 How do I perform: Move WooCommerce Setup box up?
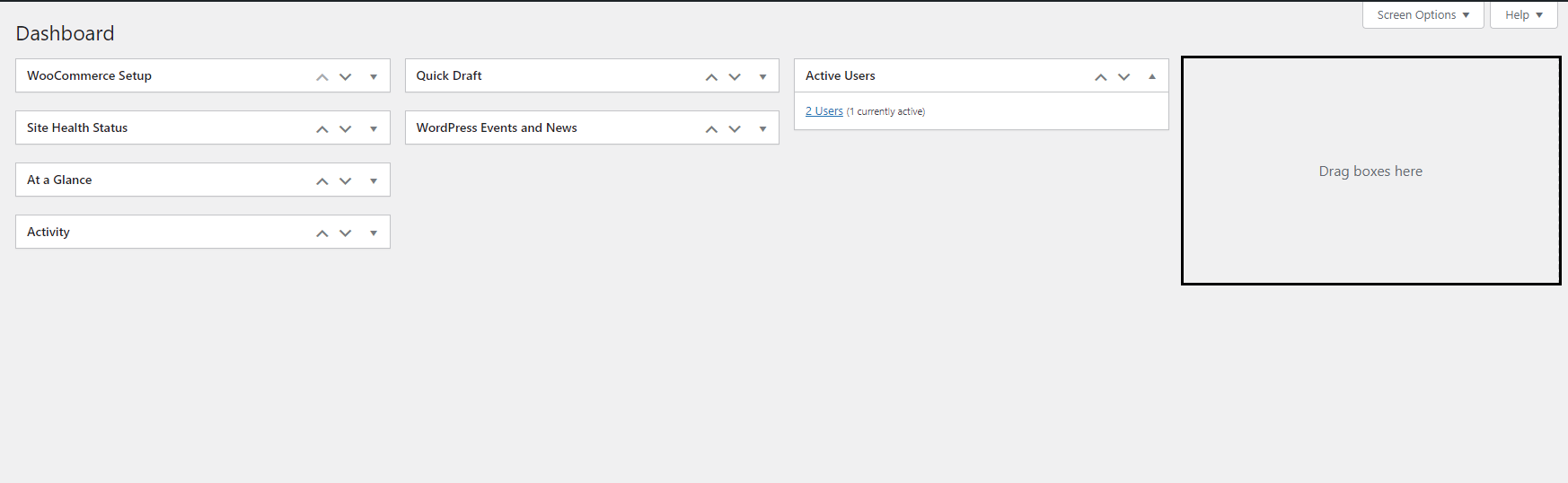pos(322,76)
